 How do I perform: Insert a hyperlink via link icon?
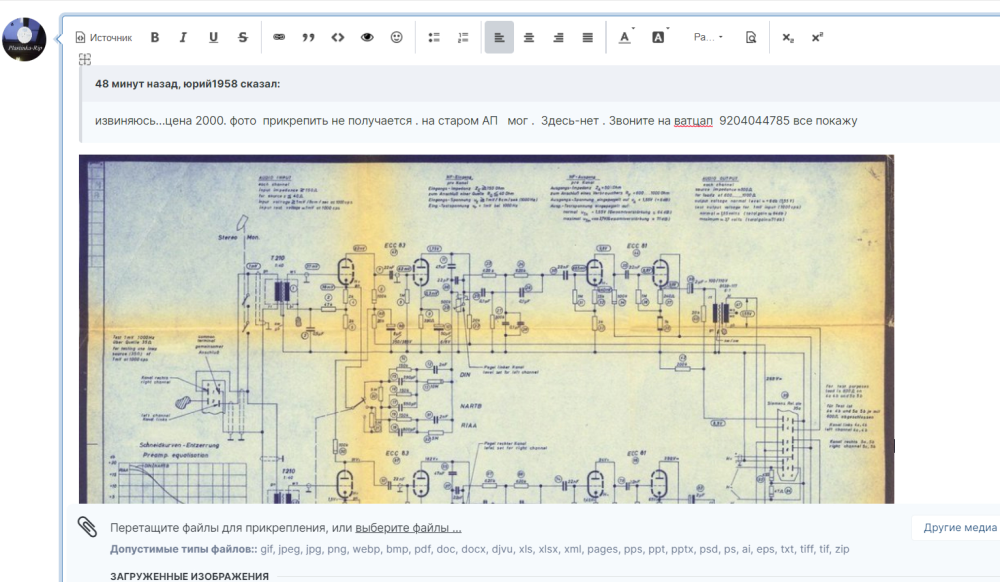pos(279,38)
